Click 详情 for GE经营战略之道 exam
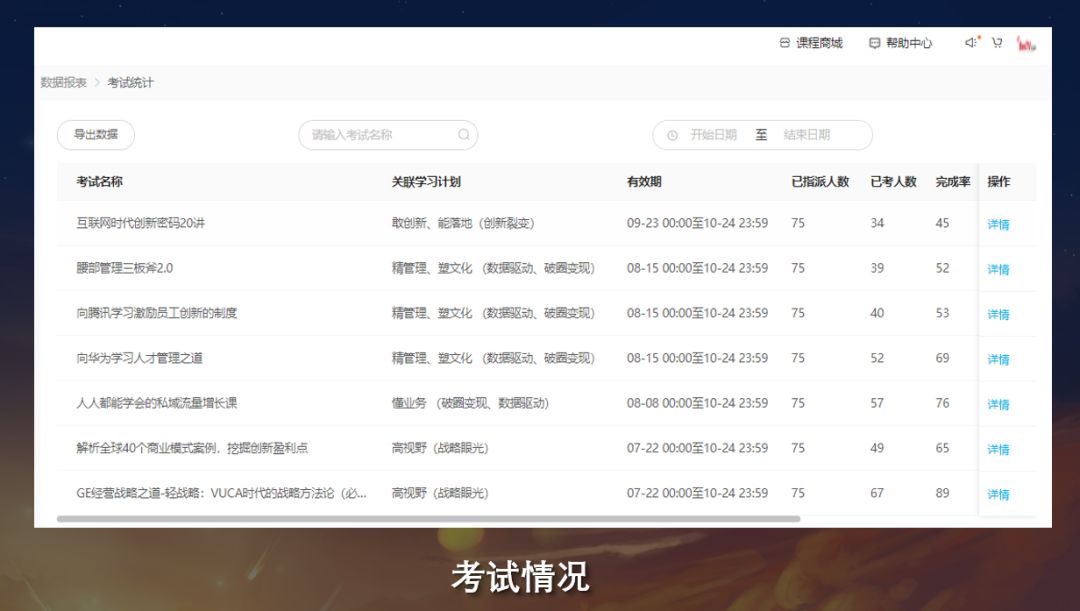Viewport: 1080px width, 611px height. [998, 494]
